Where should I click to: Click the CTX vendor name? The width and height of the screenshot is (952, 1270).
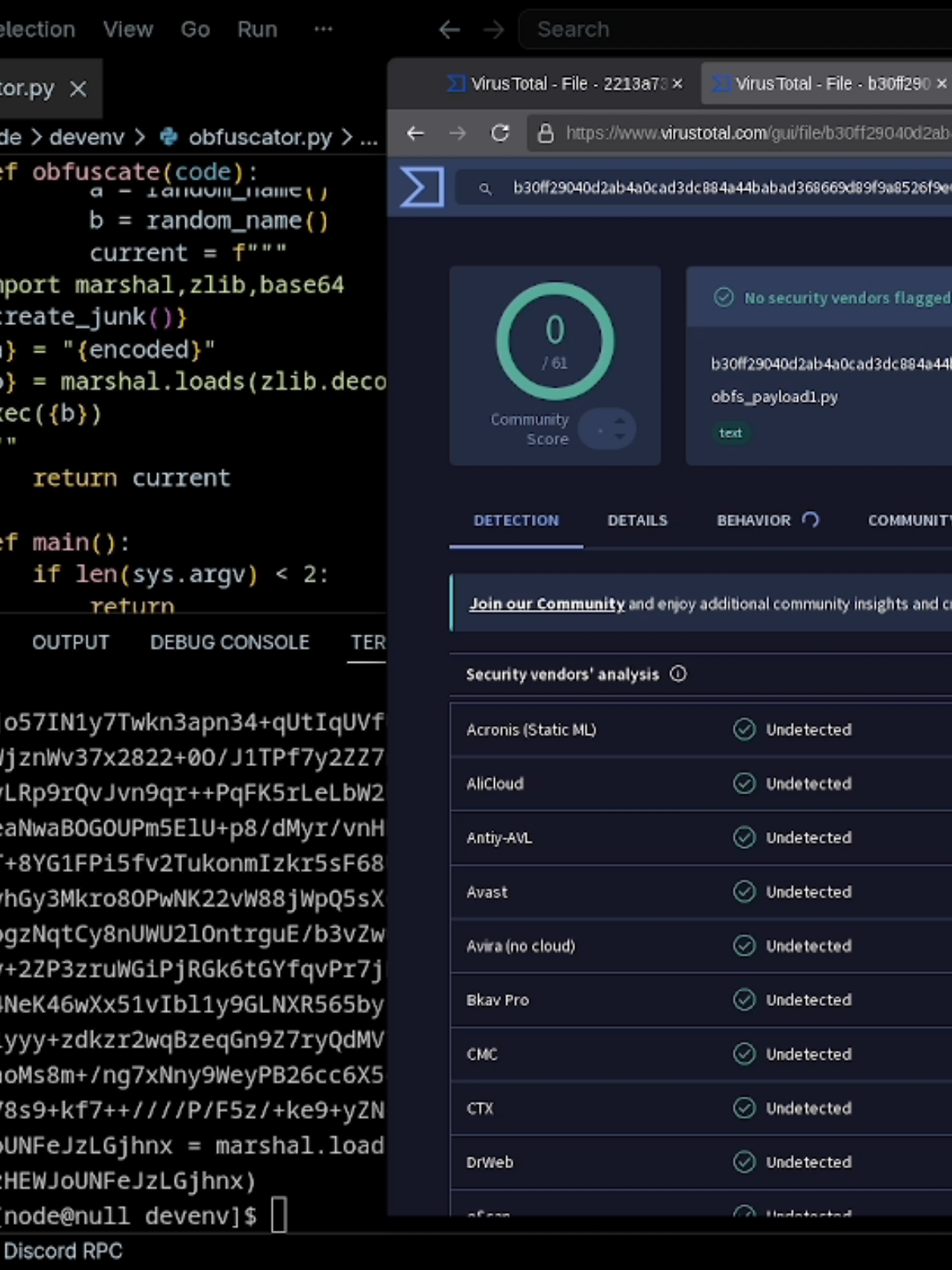pos(480,1109)
